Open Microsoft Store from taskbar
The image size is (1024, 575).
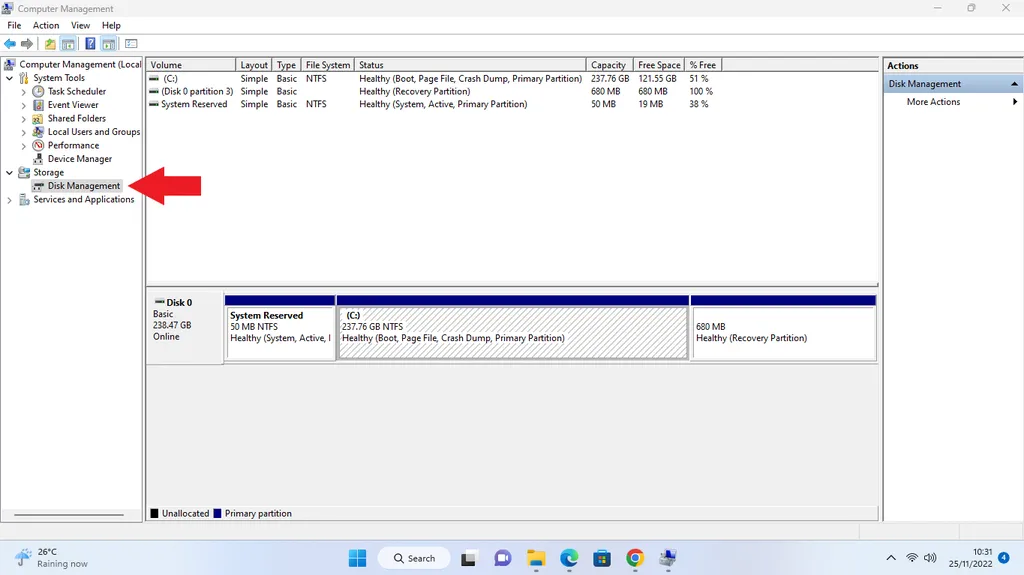click(x=602, y=558)
